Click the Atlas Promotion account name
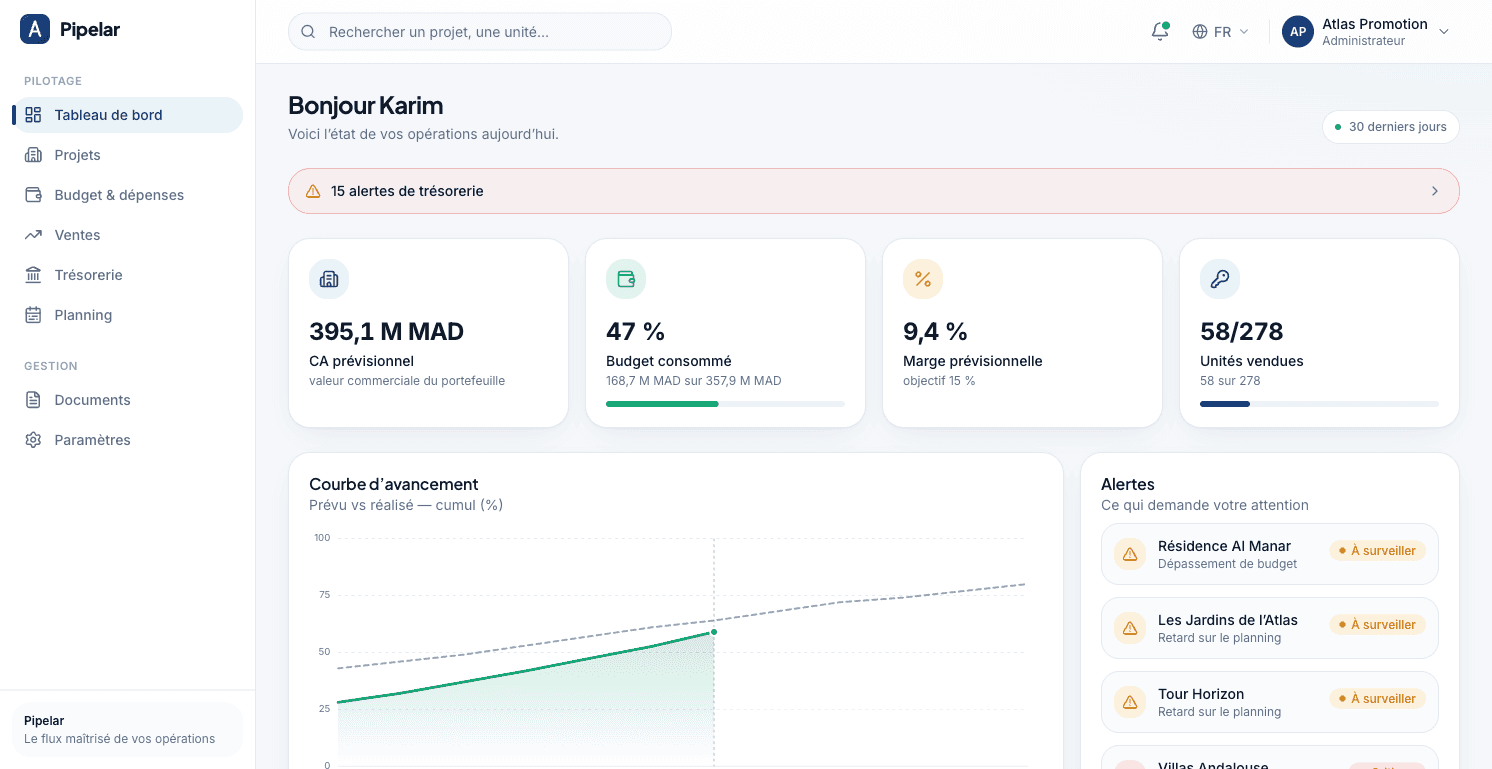1492x769 pixels. coord(1375,24)
